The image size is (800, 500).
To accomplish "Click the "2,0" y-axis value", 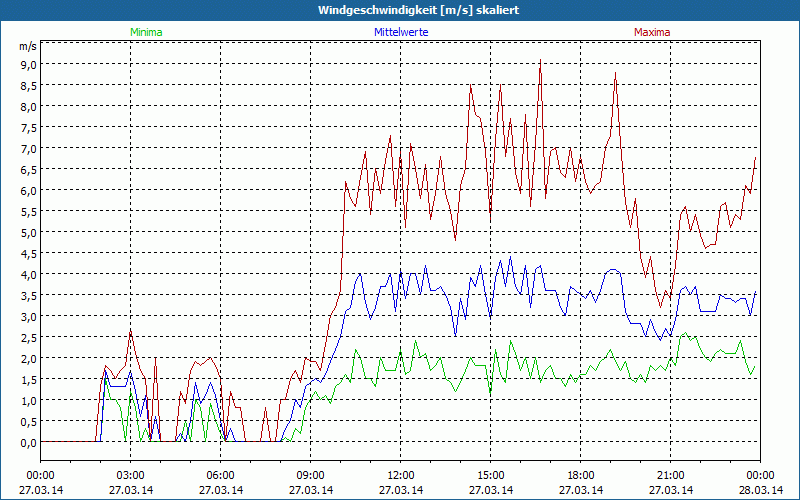I will pyautogui.click(x=29, y=359).
